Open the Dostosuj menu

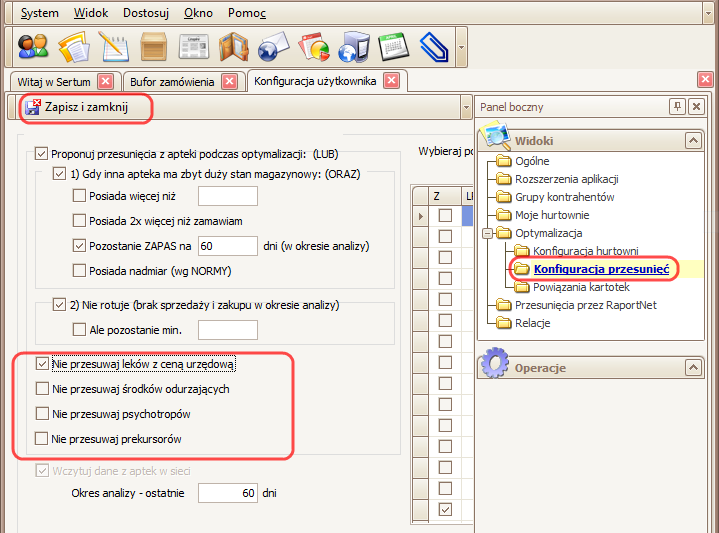click(x=146, y=14)
